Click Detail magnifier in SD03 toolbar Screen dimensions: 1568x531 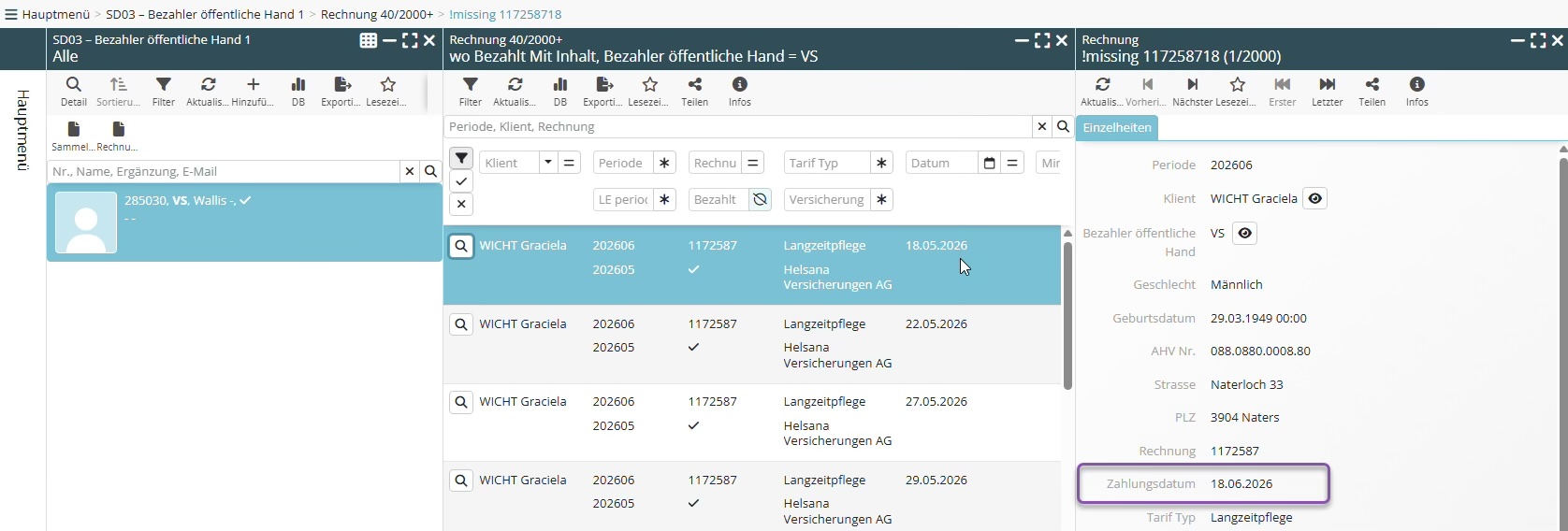(x=74, y=92)
